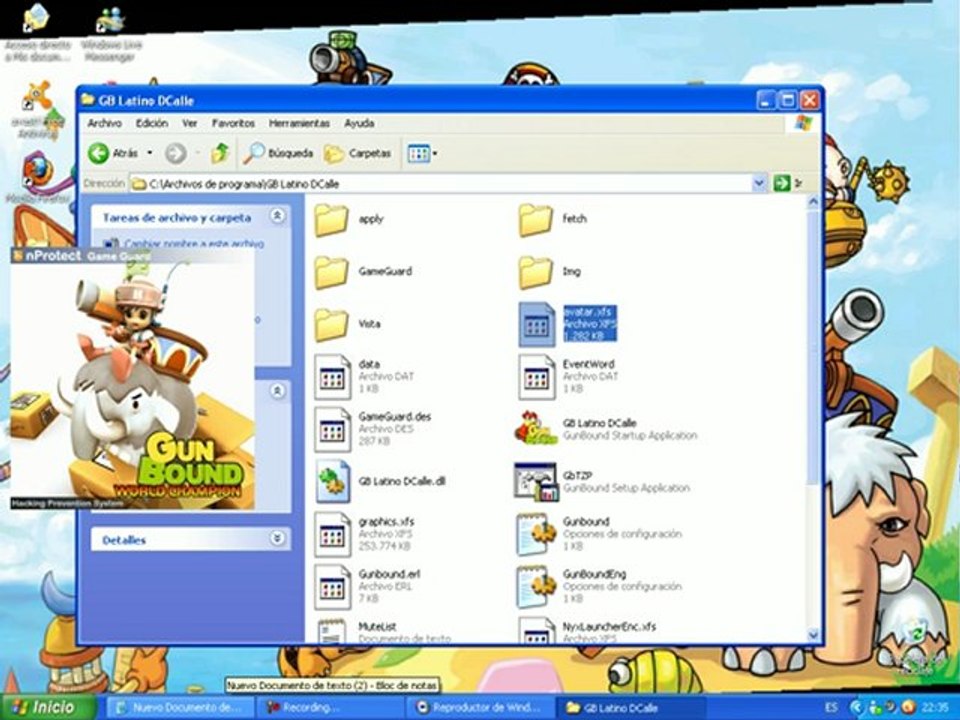Open the Atrás history dropdown arrow
960x720 pixels.
[x=150, y=153]
